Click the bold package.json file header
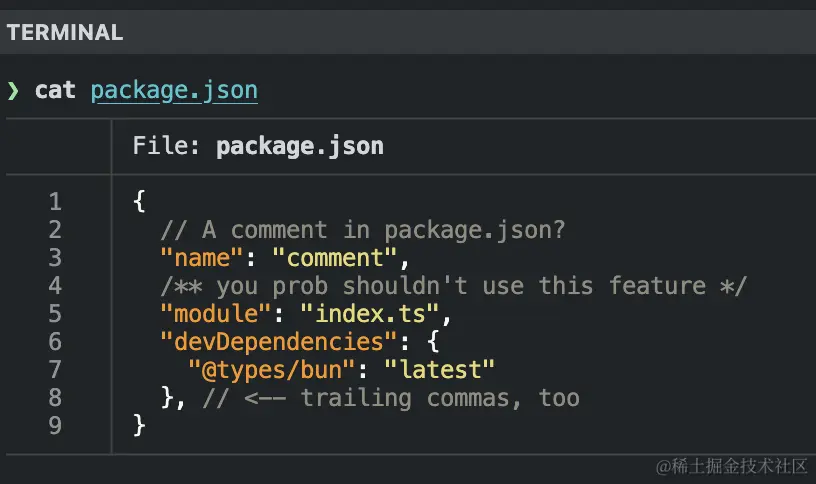 point(299,146)
